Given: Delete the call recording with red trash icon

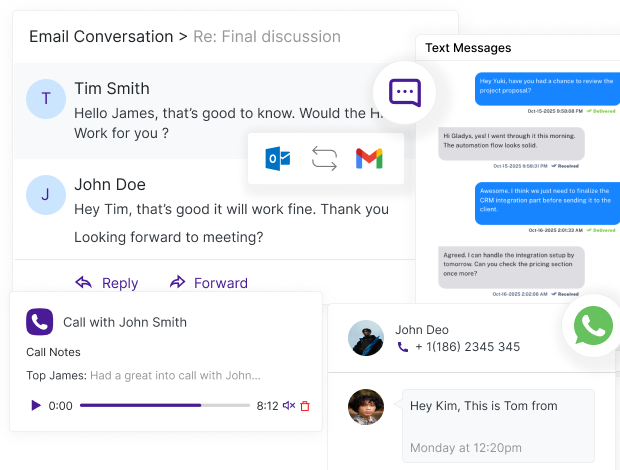Looking at the screenshot, I should click(x=305, y=406).
